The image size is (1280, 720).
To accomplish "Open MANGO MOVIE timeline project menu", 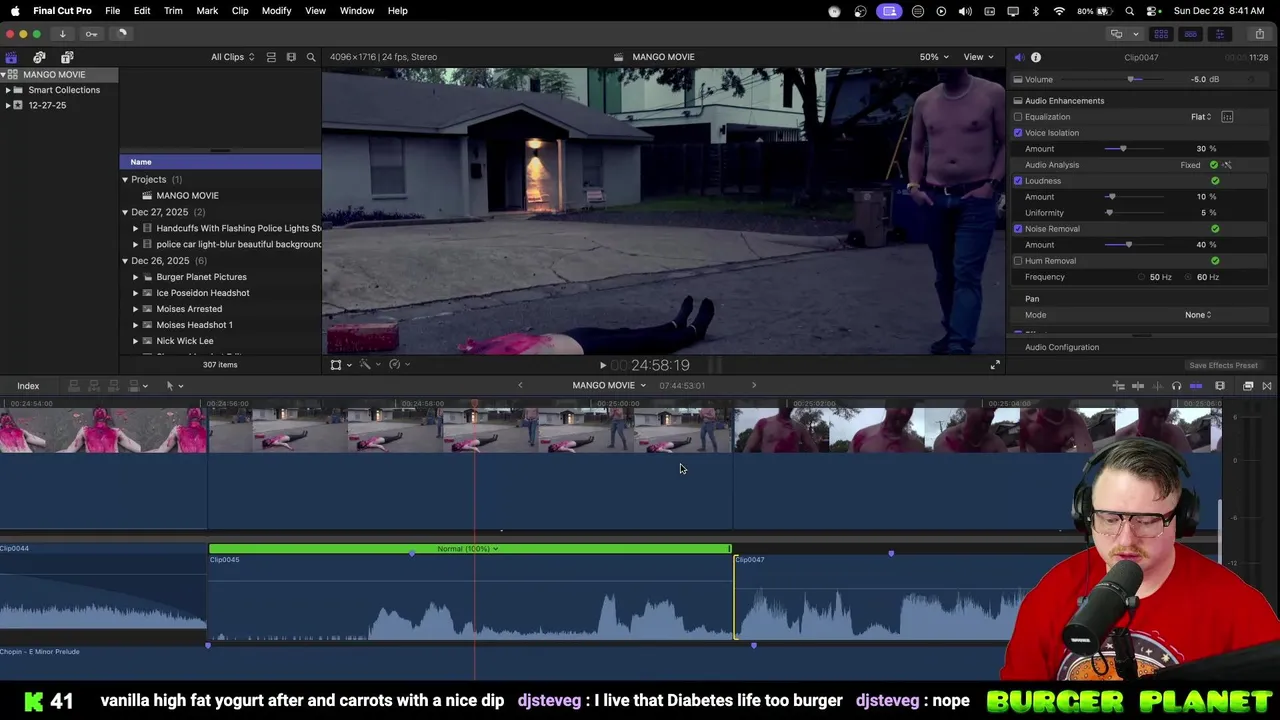I will pos(609,386).
